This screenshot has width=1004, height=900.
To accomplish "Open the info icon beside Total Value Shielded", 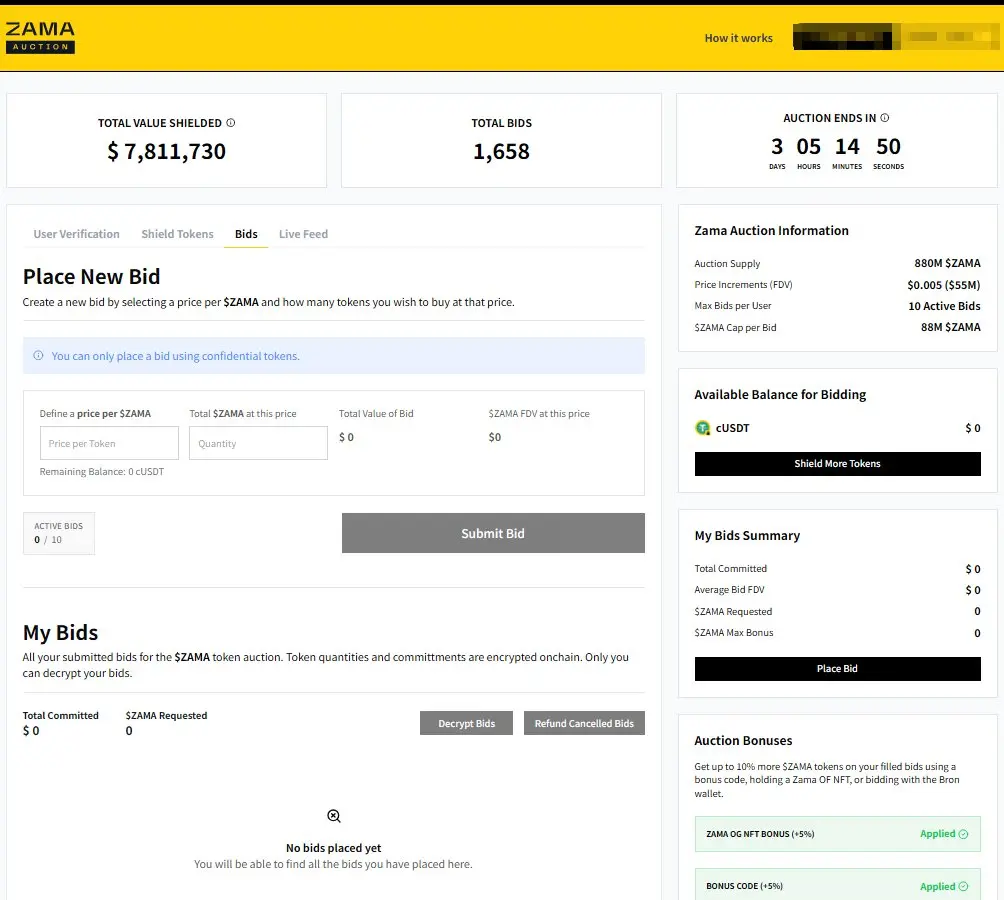I will click(x=231, y=122).
